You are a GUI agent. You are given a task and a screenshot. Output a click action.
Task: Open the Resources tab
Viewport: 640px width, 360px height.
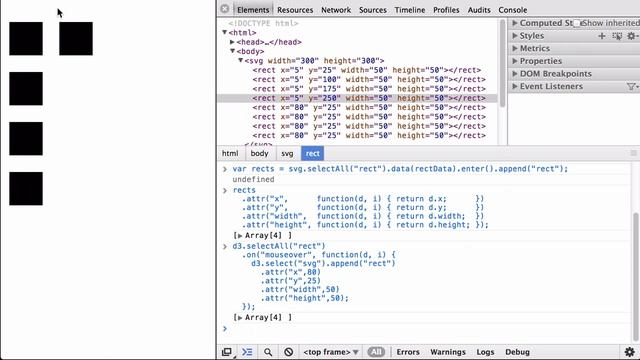295,10
